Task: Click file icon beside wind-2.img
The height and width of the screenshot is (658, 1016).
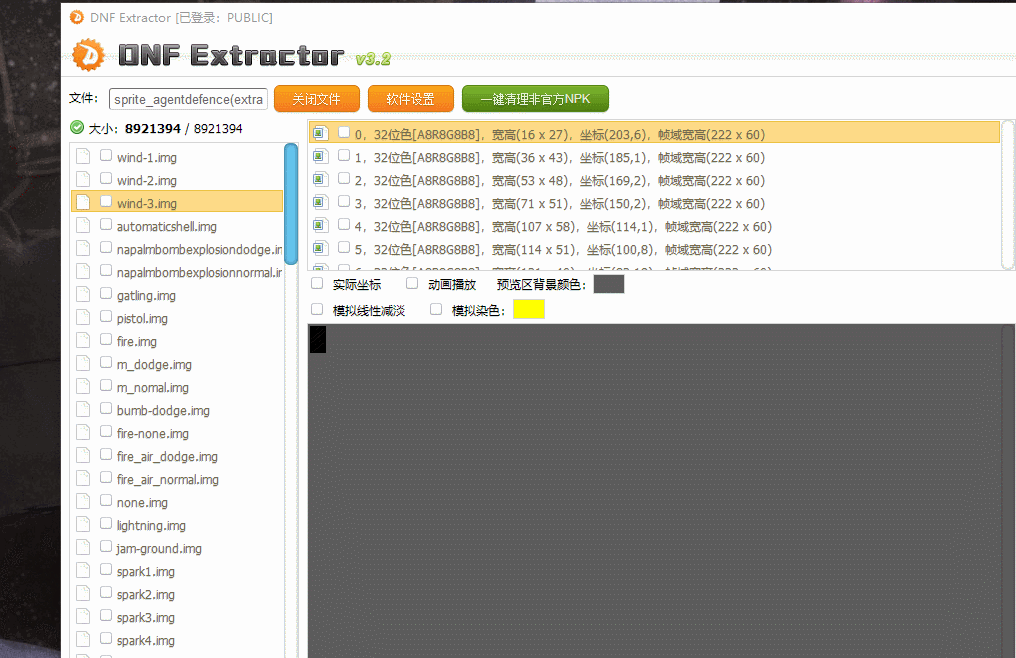Action: click(83, 180)
